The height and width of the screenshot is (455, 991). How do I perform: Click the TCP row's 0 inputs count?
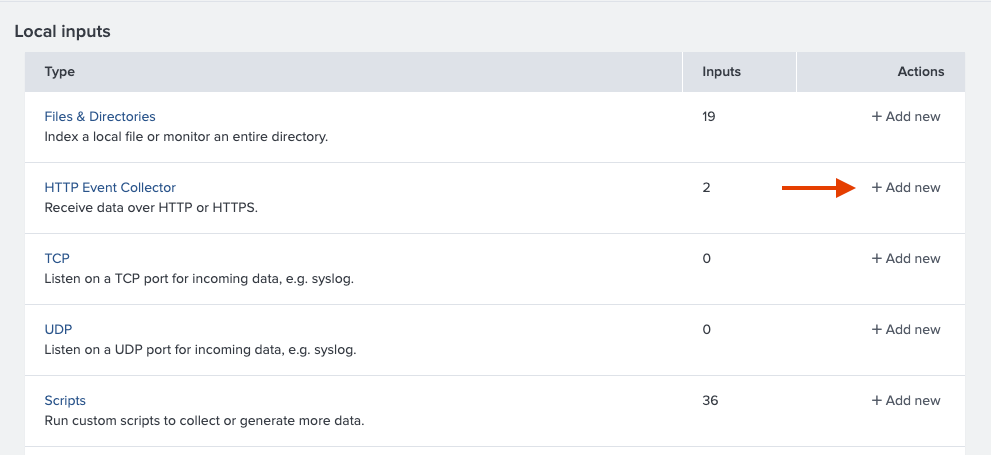(x=706, y=259)
